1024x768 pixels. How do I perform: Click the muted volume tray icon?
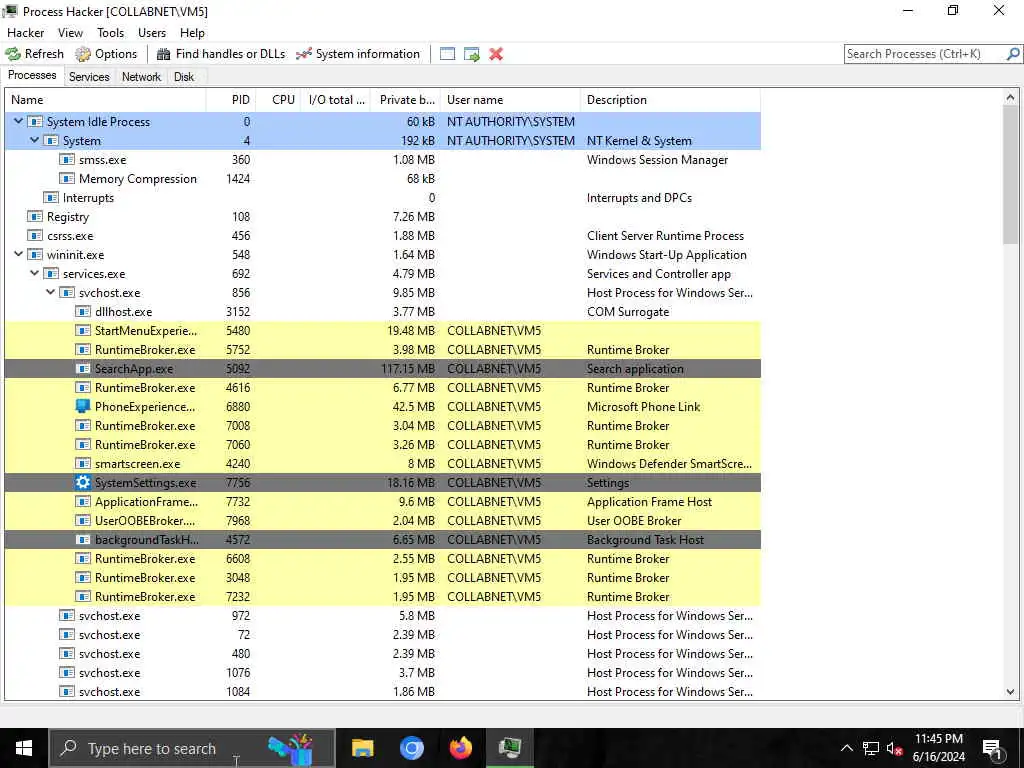pos(894,748)
